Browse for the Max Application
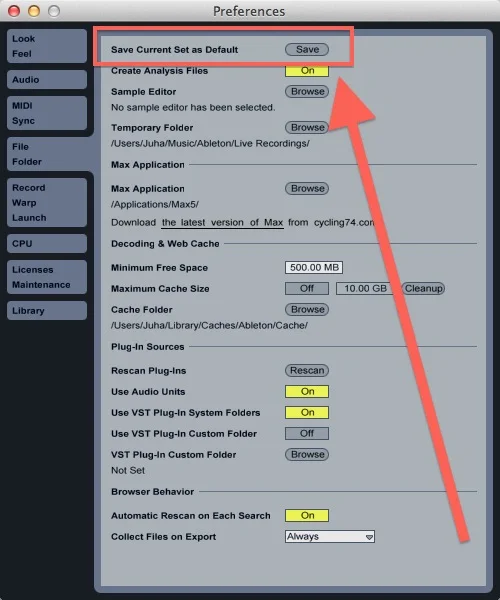Viewport: 500px width, 600px height. pyautogui.click(x=307, y=188)
